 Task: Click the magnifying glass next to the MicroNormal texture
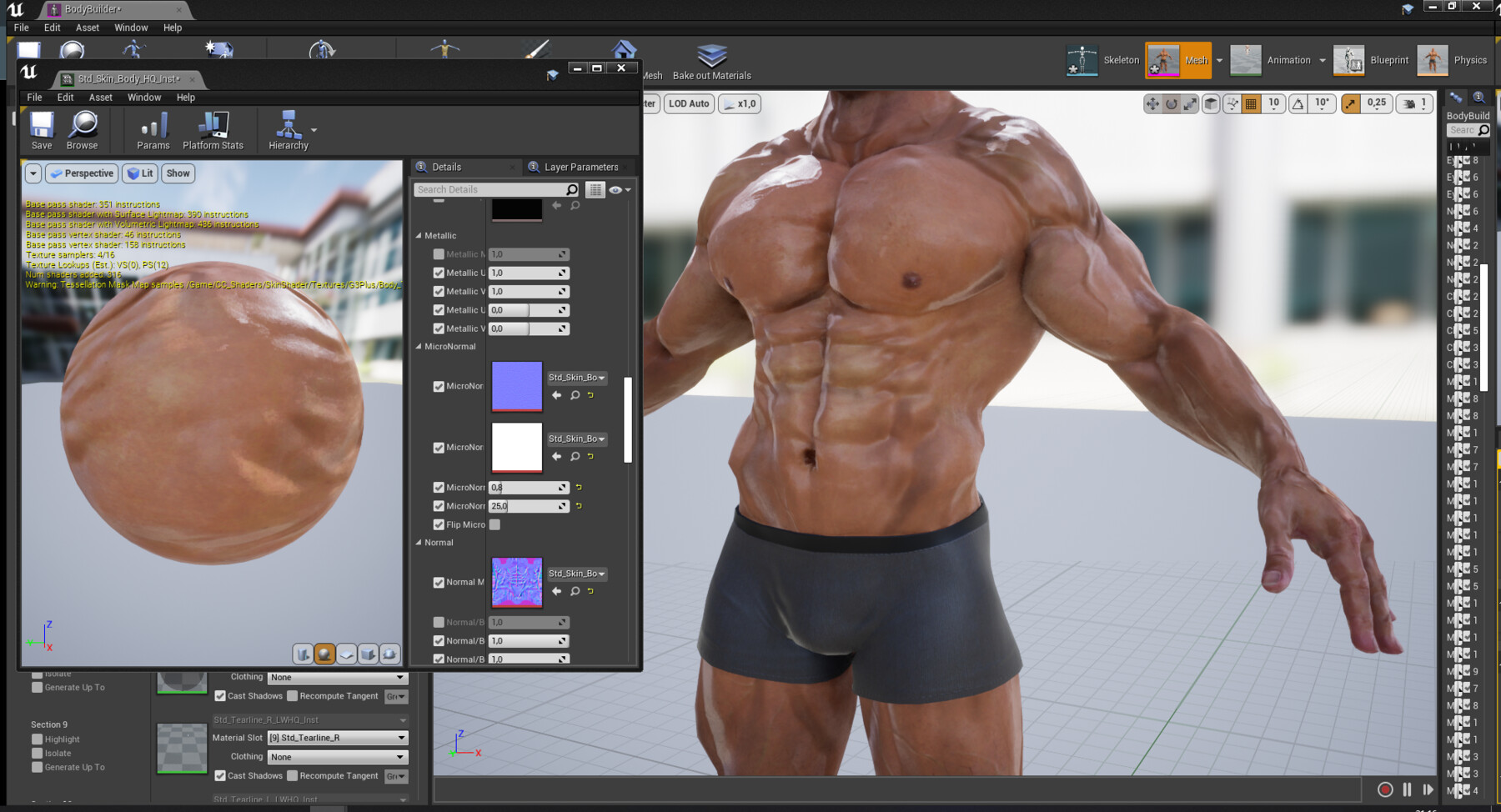coord(575,395)
